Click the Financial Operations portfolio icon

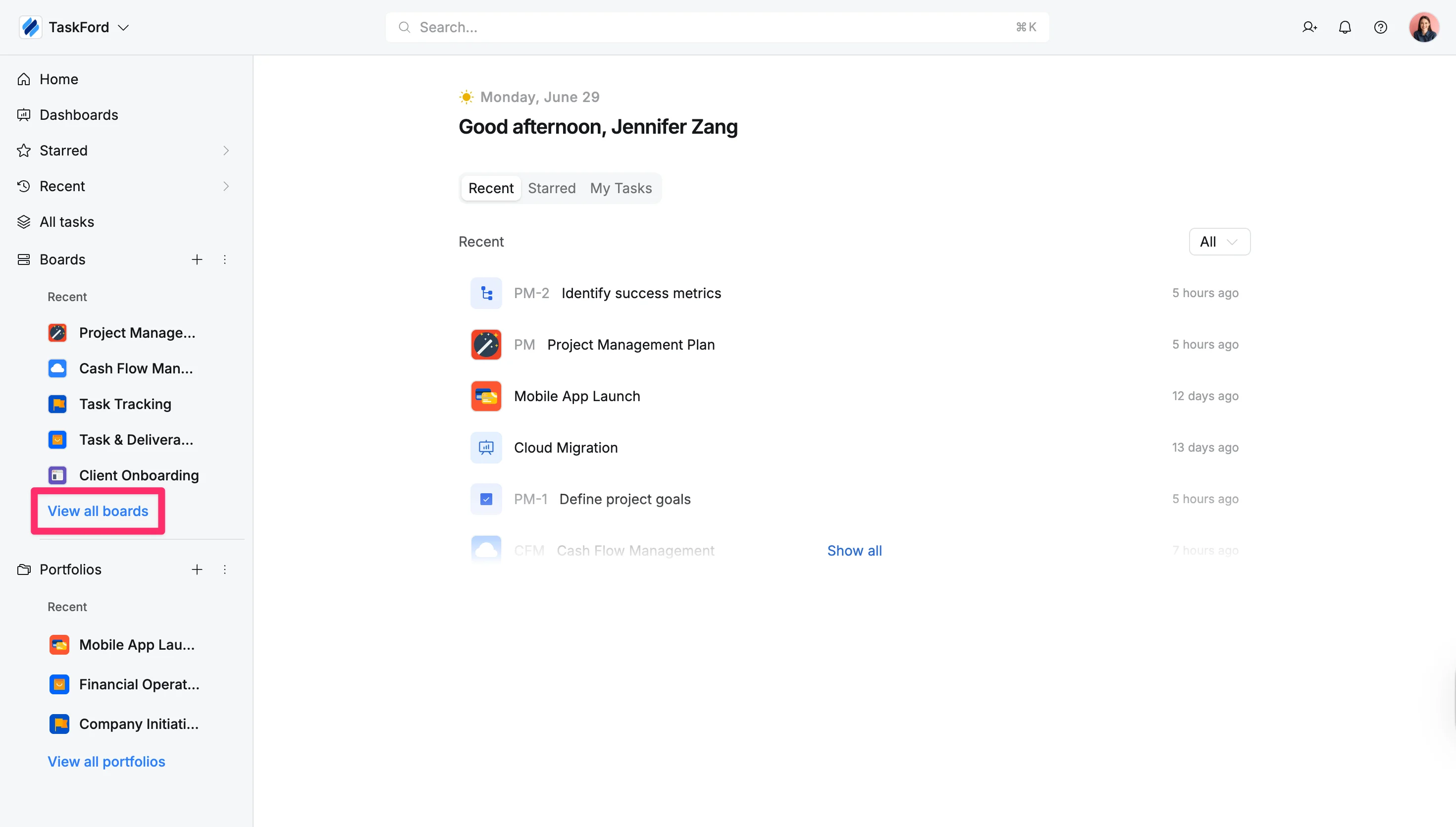coord(59,684)
